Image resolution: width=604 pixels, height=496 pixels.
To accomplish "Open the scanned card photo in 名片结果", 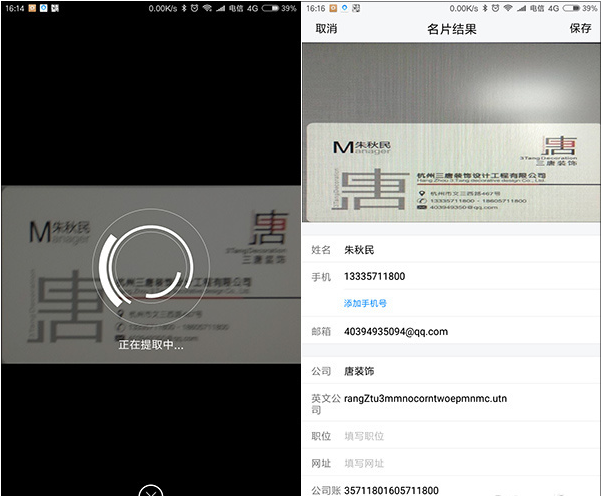I will [451, 132].
